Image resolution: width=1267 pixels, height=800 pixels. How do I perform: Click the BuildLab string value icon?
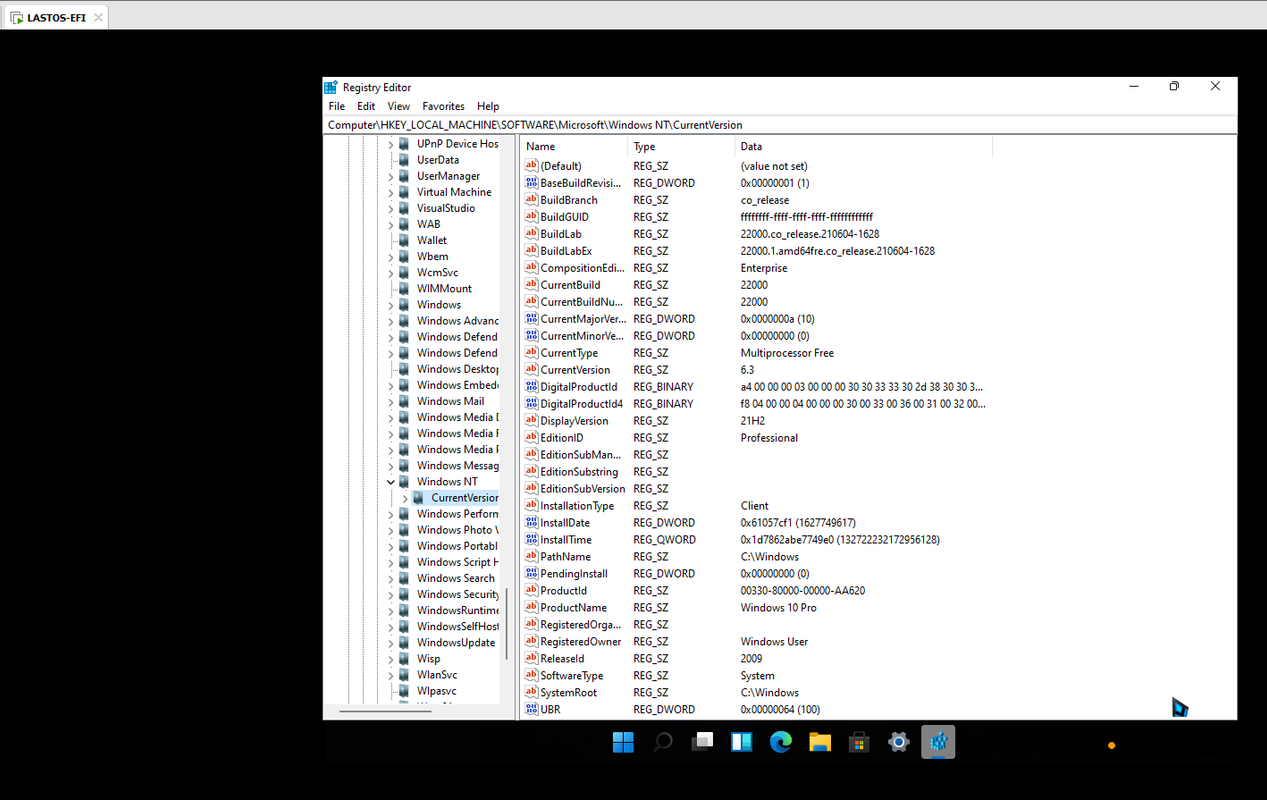[531, 234]
